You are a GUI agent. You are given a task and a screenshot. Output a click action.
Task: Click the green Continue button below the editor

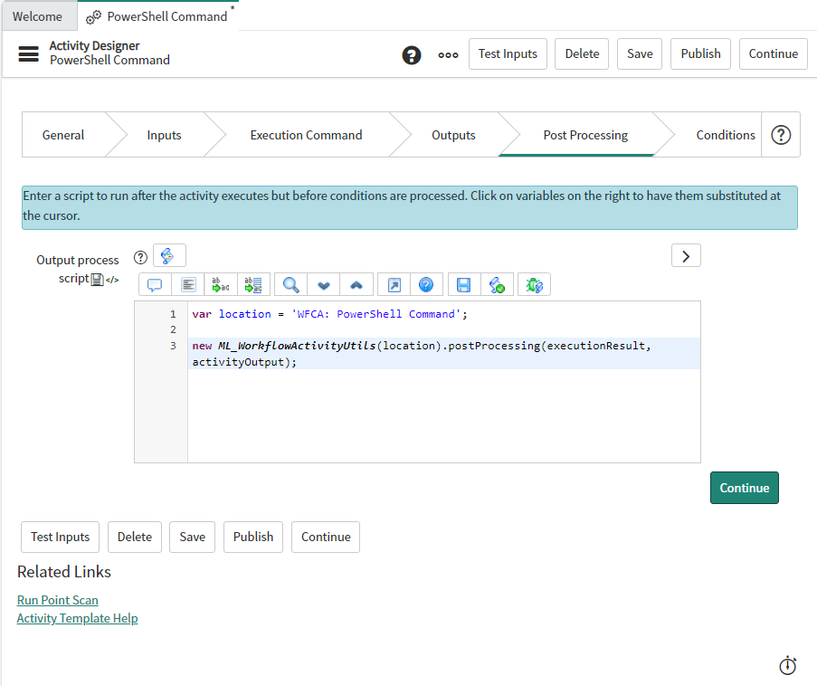coord(744,488)
